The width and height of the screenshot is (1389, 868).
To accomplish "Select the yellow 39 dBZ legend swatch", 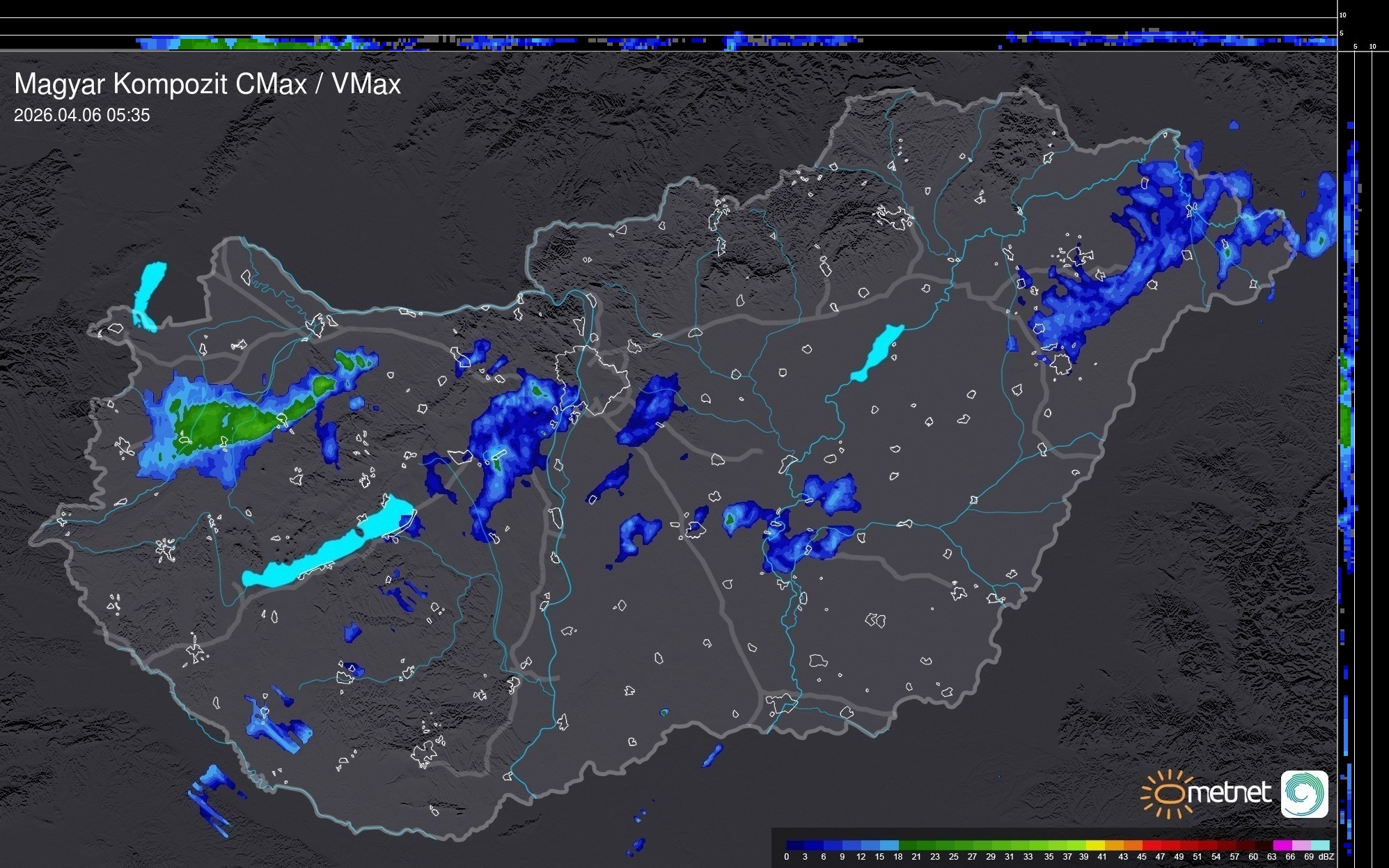I will (x=1094, y=845).
